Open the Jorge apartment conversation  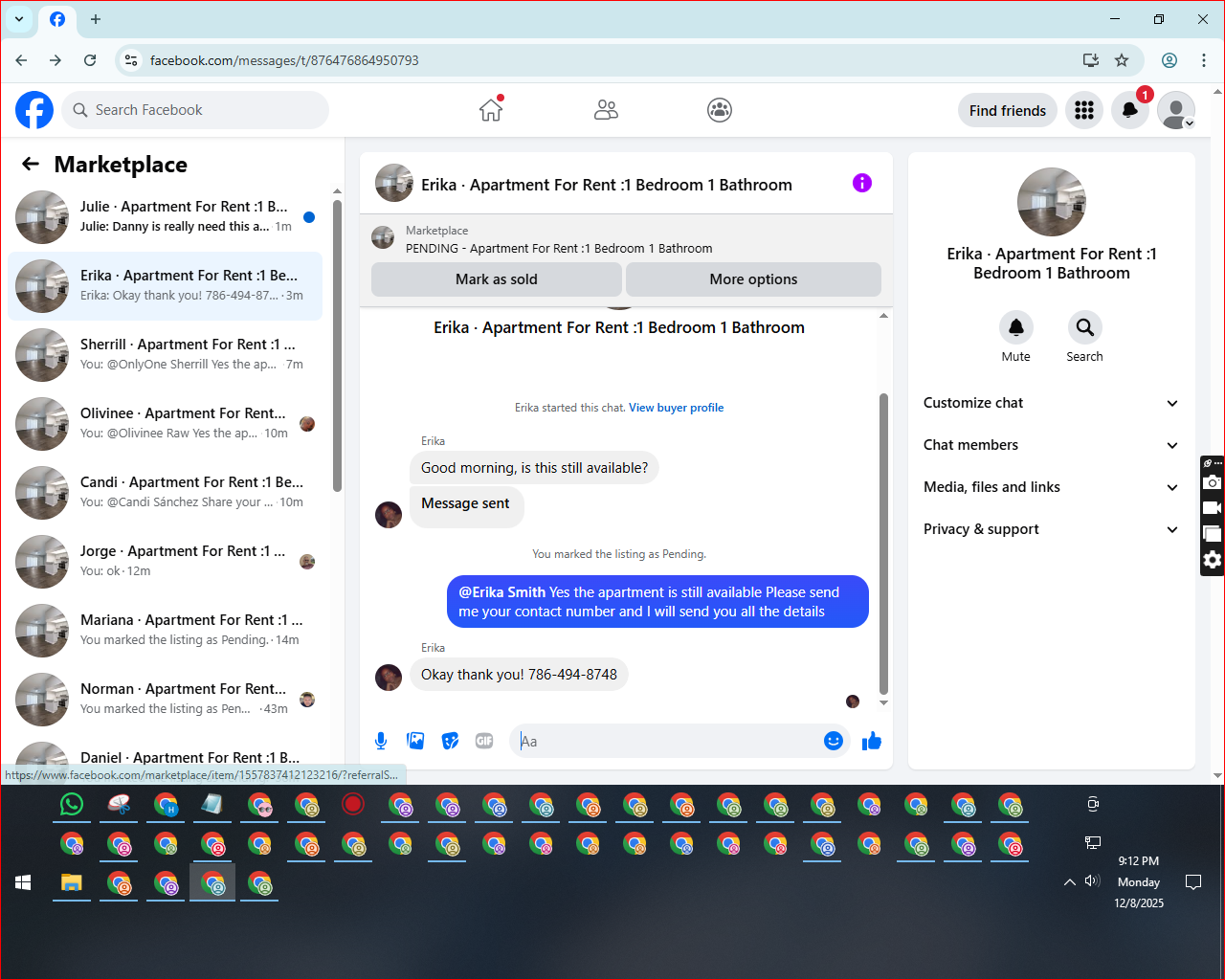pyautogui.click(x=165, y=562)
